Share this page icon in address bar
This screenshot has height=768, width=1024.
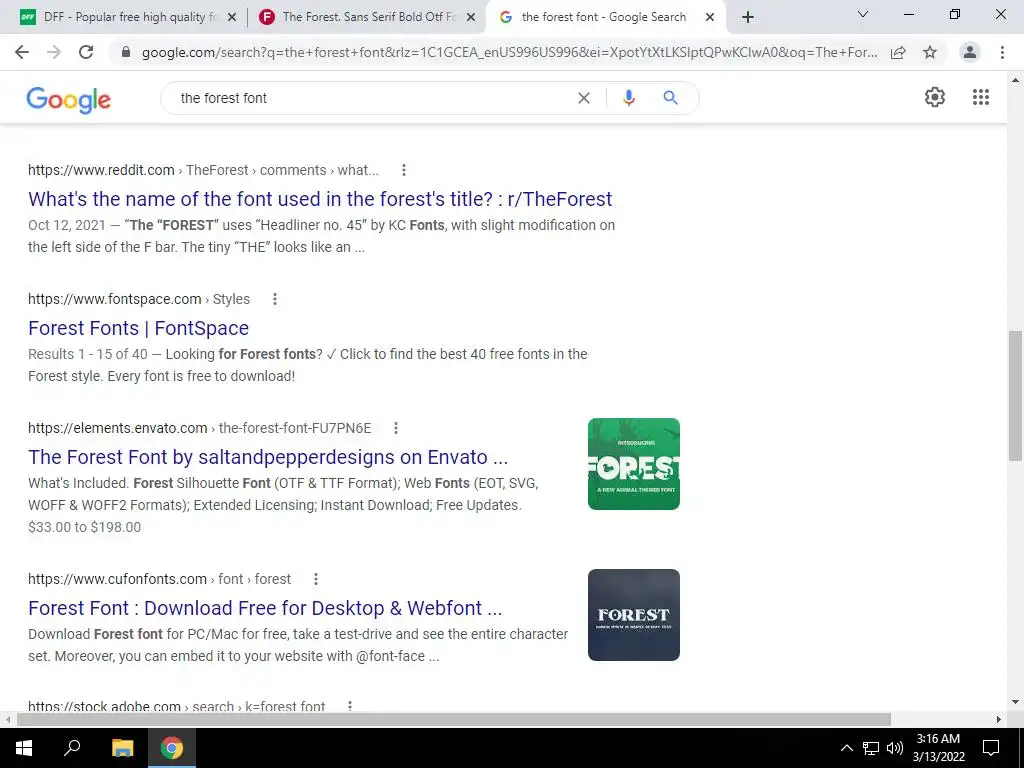tap(898, 52)
